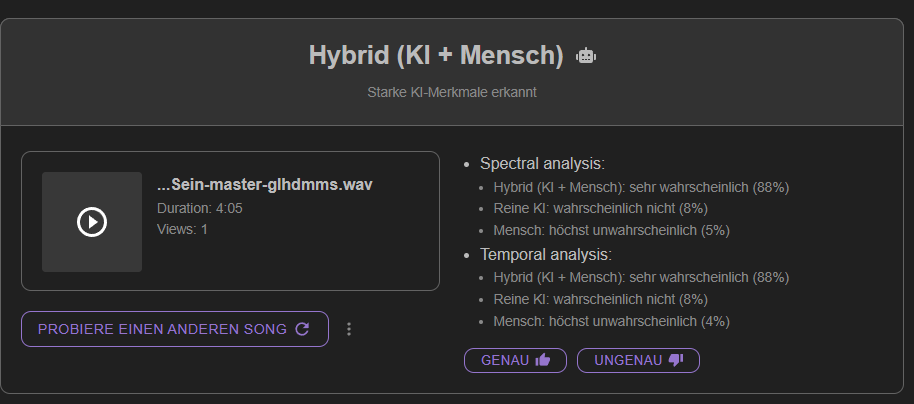Click the PROBIERE EINEN ANDEREN SONG text
Viewport: 914px width, 404px height.
coord(162,329)
